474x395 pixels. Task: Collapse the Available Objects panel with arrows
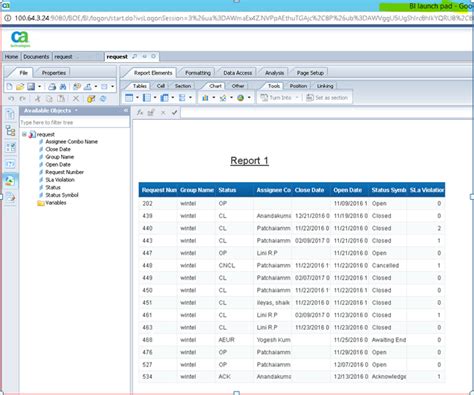pos(125,110)
